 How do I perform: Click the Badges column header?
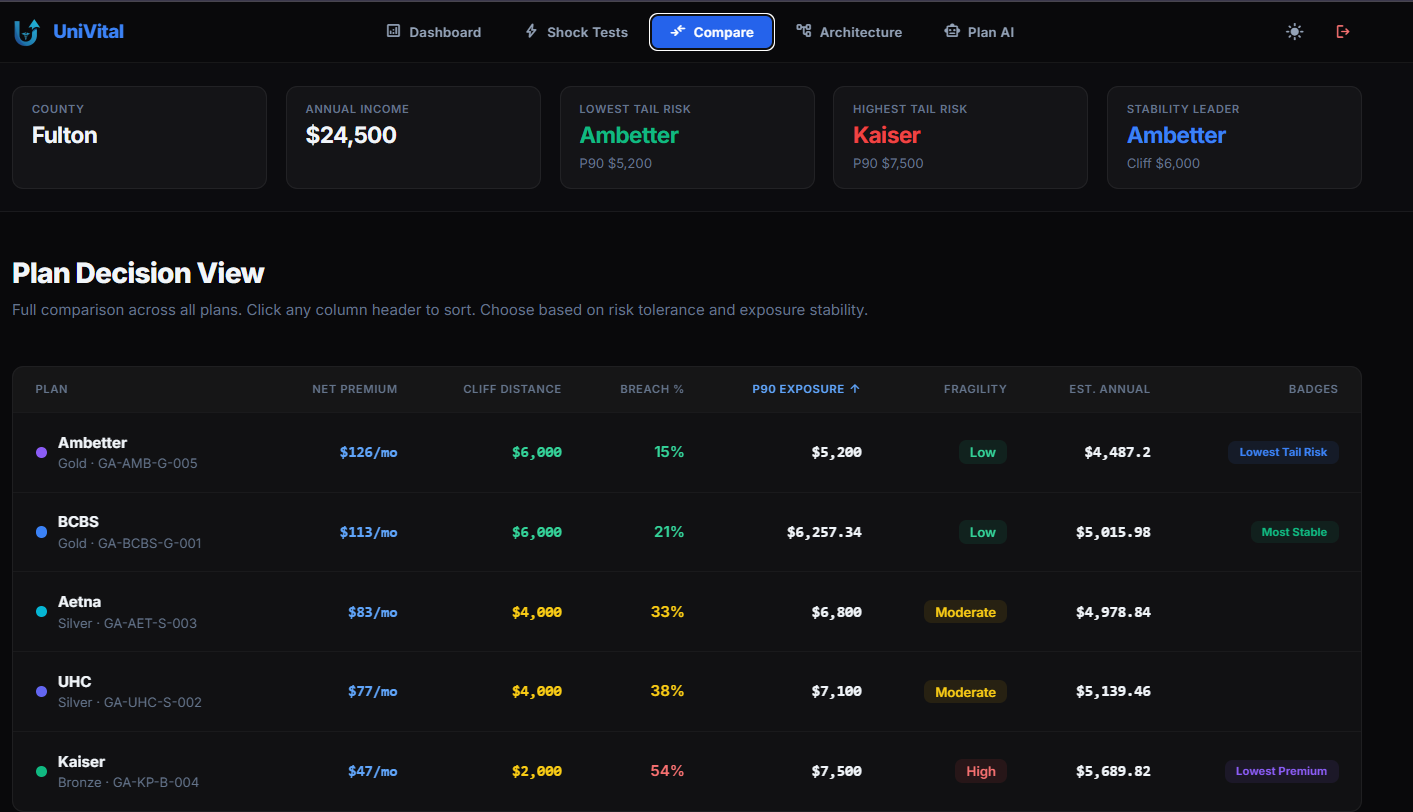click(1313, 389)
